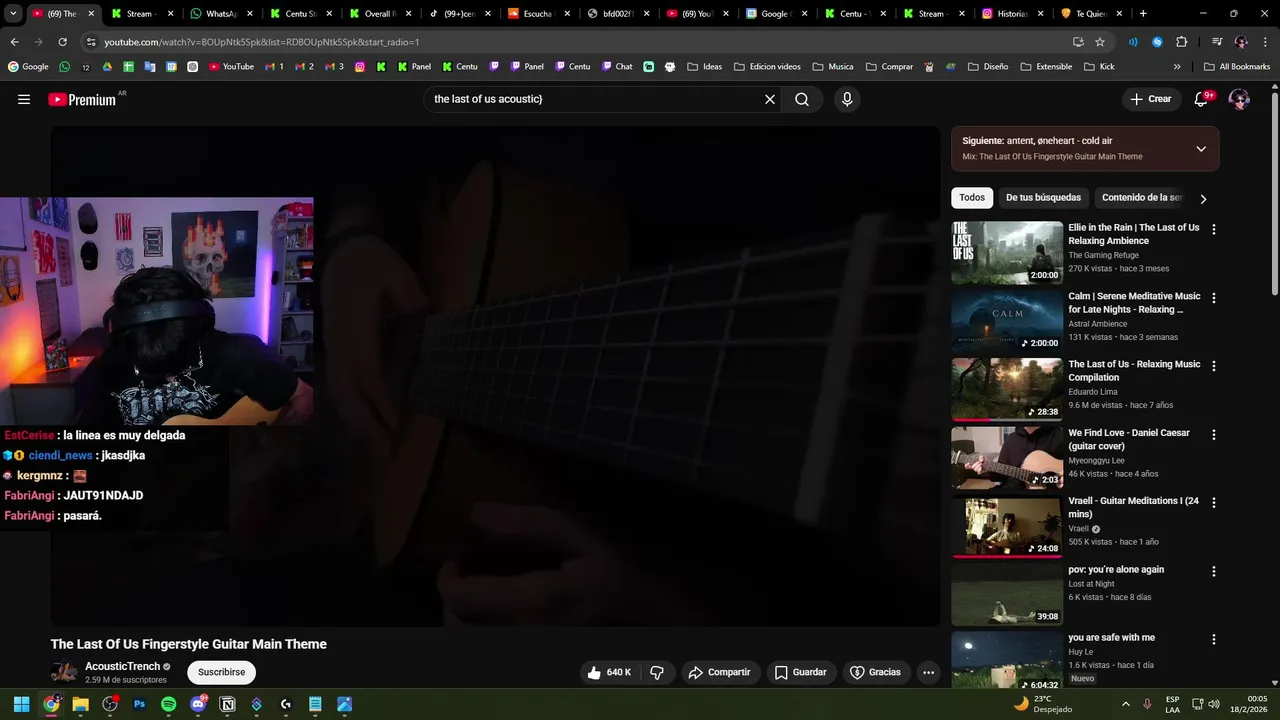This screenshot has height=720, width=1280.
Task: Open Google Drive bookmark icon
Action: point(107,67)
